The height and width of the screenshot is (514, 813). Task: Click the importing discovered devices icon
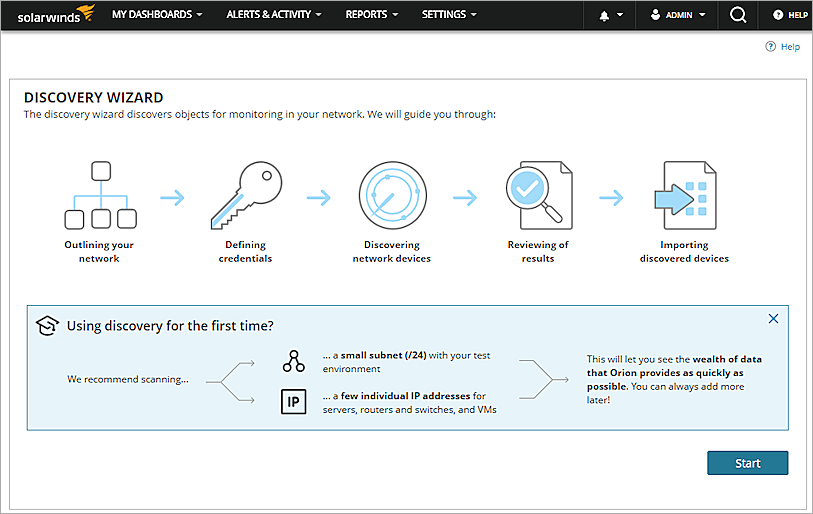coord(684,195)
